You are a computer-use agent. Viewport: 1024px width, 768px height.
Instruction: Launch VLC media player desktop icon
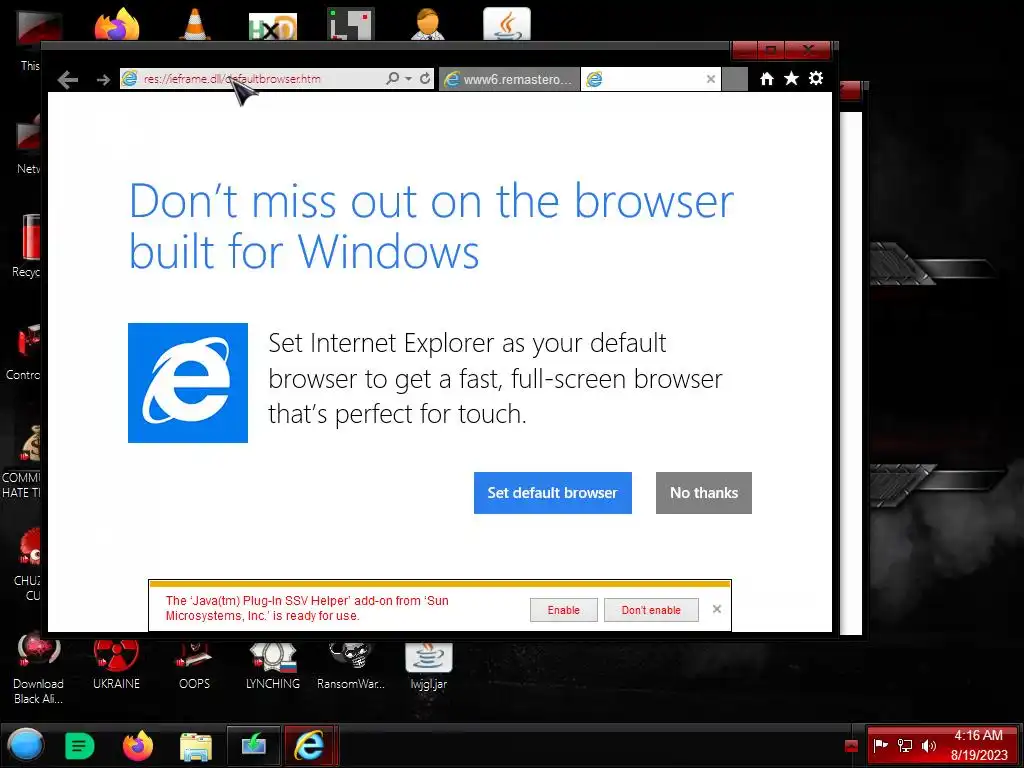pyautogui.click(x=195, y=24)
